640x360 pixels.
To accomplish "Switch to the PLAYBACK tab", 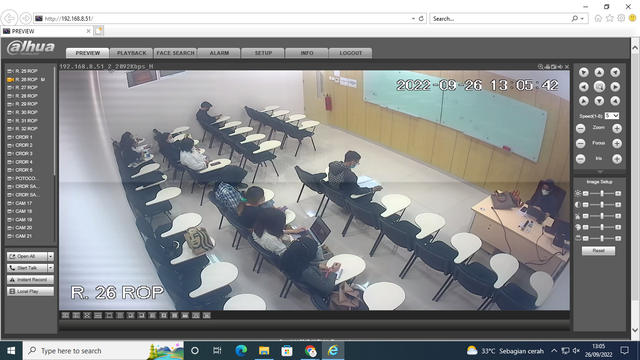I will [131, 53].
